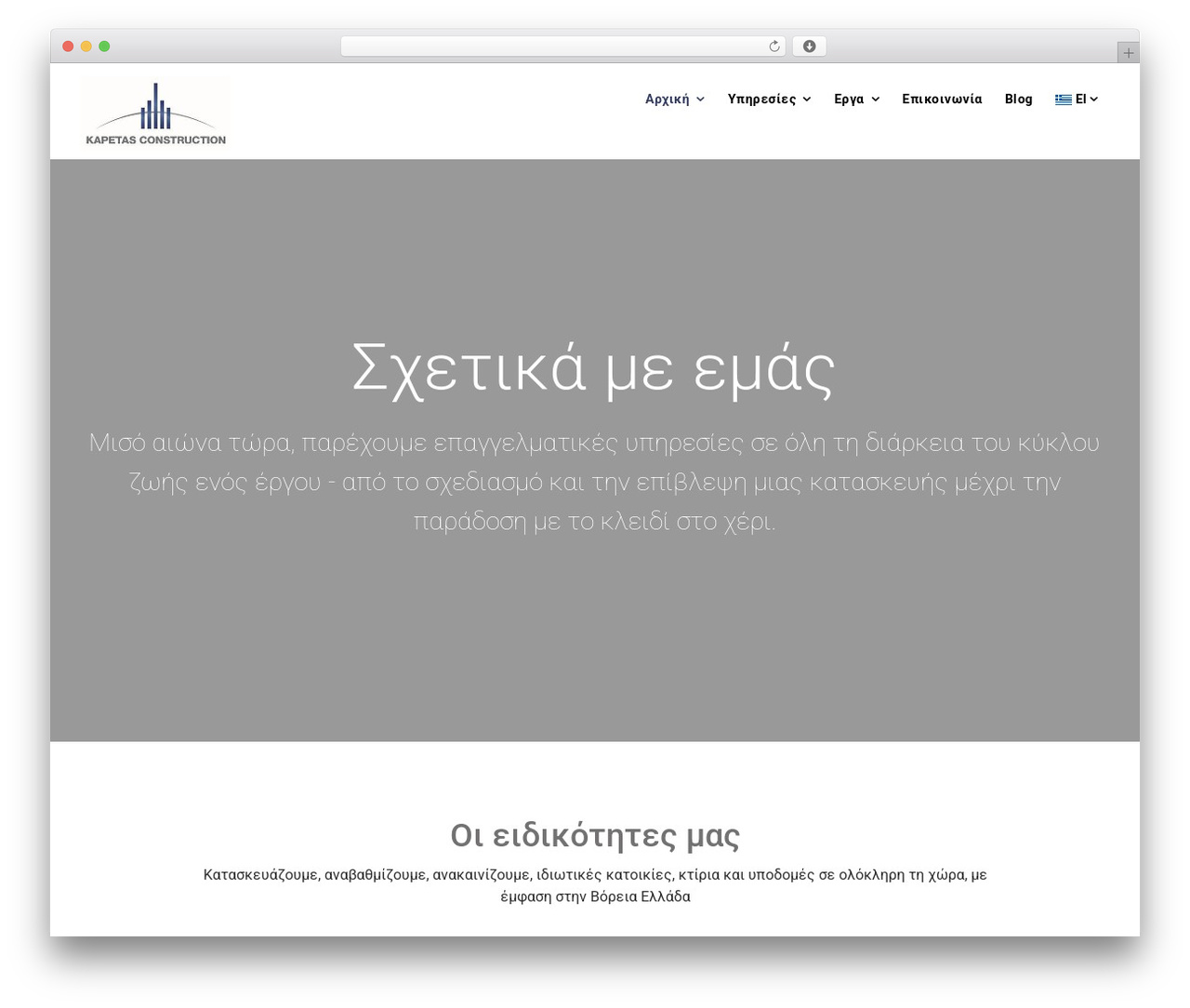Reload the page with the refresh icon
Screen dimensions: 1190x1008
point(774,46)
